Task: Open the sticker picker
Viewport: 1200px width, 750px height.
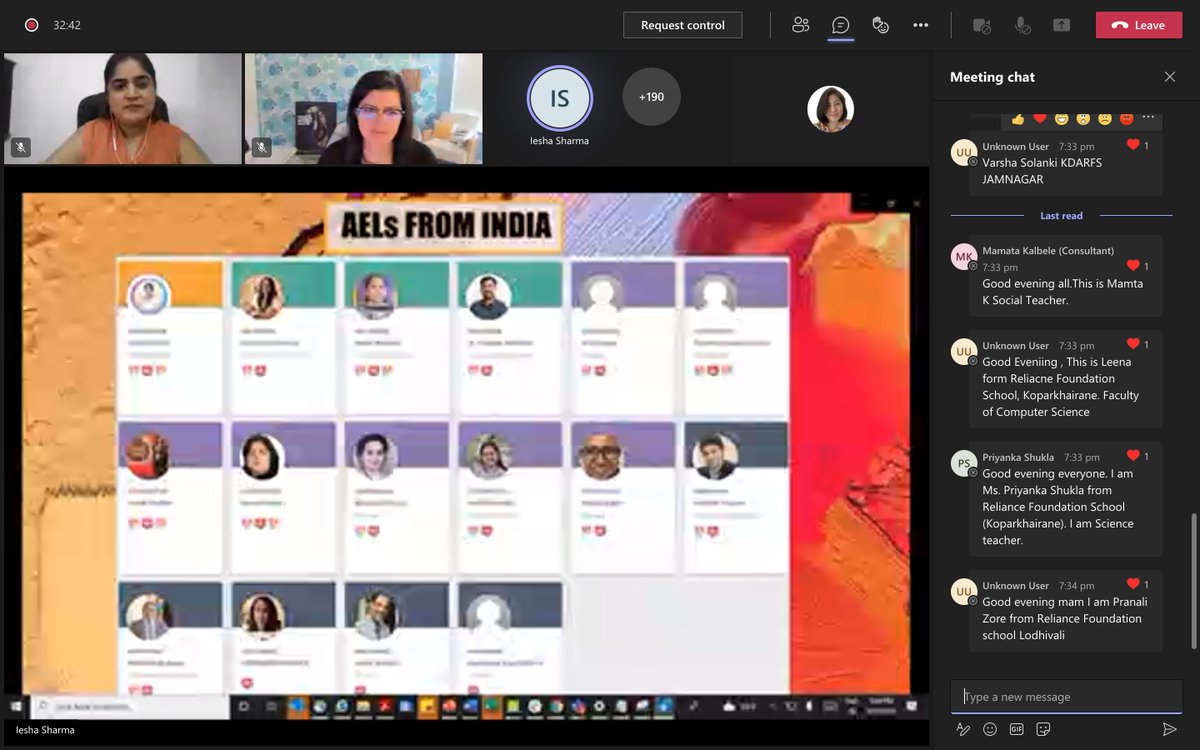Action: tap(1044, 729)
